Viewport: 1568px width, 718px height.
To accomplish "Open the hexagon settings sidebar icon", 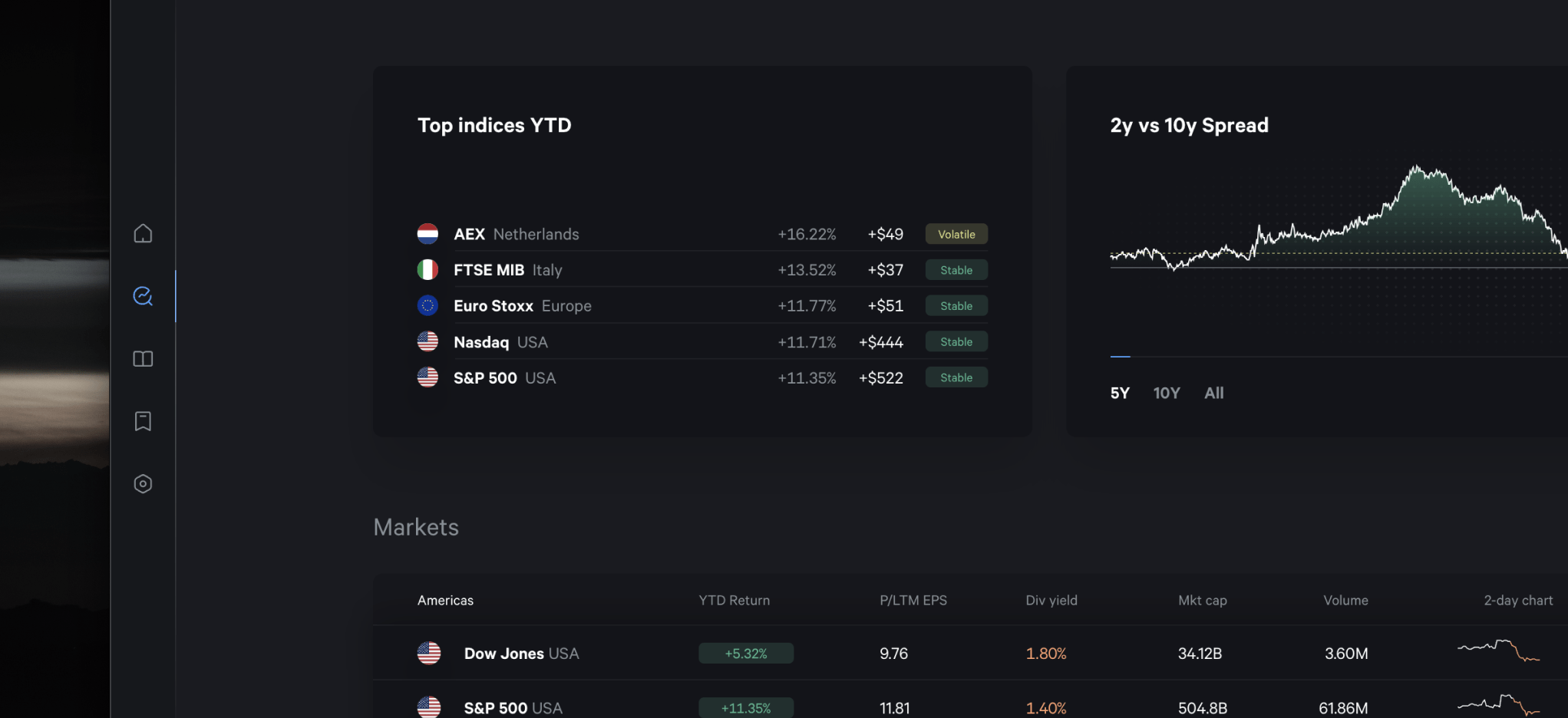I will tap(143, 484).
